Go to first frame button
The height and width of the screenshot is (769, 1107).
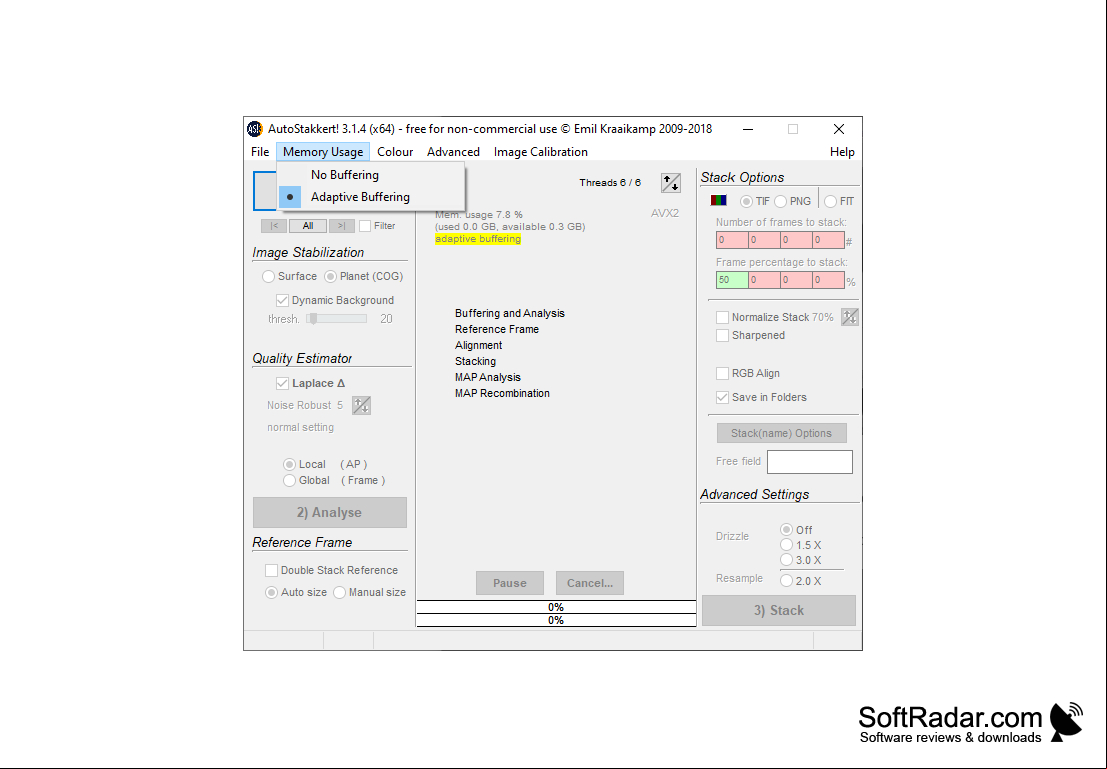click(x=274, y=226)
